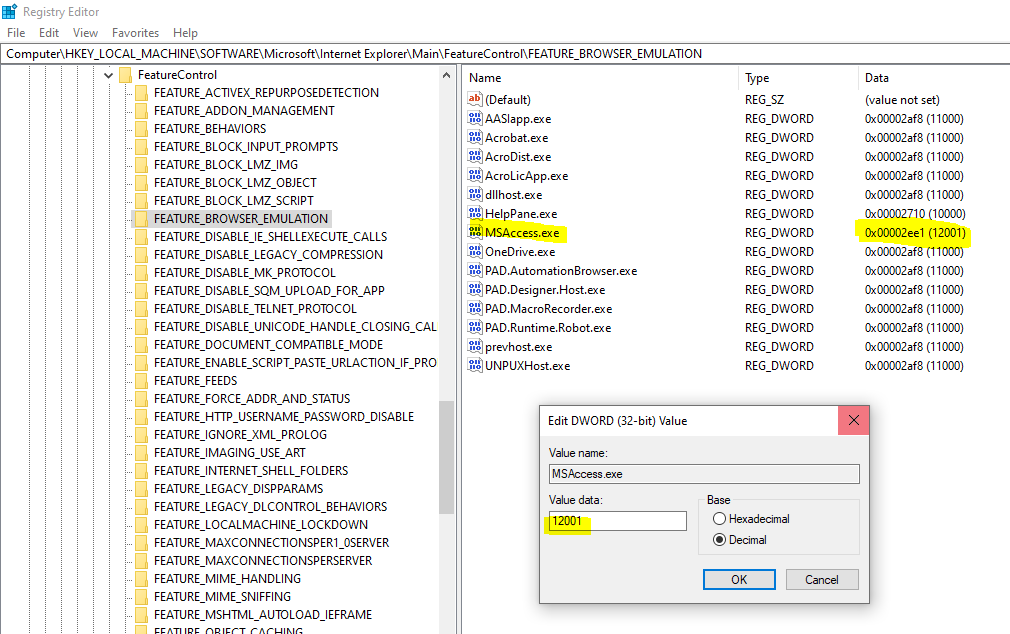Click the DWORD icon beside MSAccess.exe
The height and width of the screenshot is (634, 1010).
pos(475,233)
